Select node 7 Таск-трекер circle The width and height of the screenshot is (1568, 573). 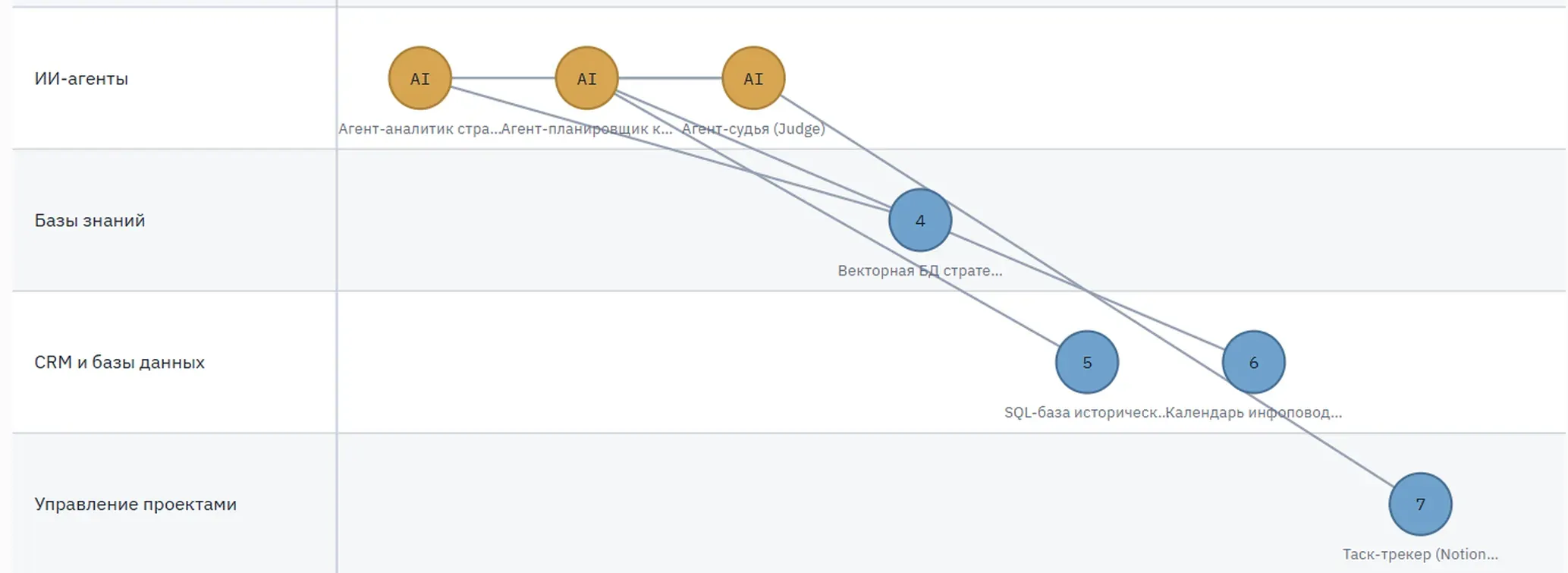click(x=1421, y=504)
